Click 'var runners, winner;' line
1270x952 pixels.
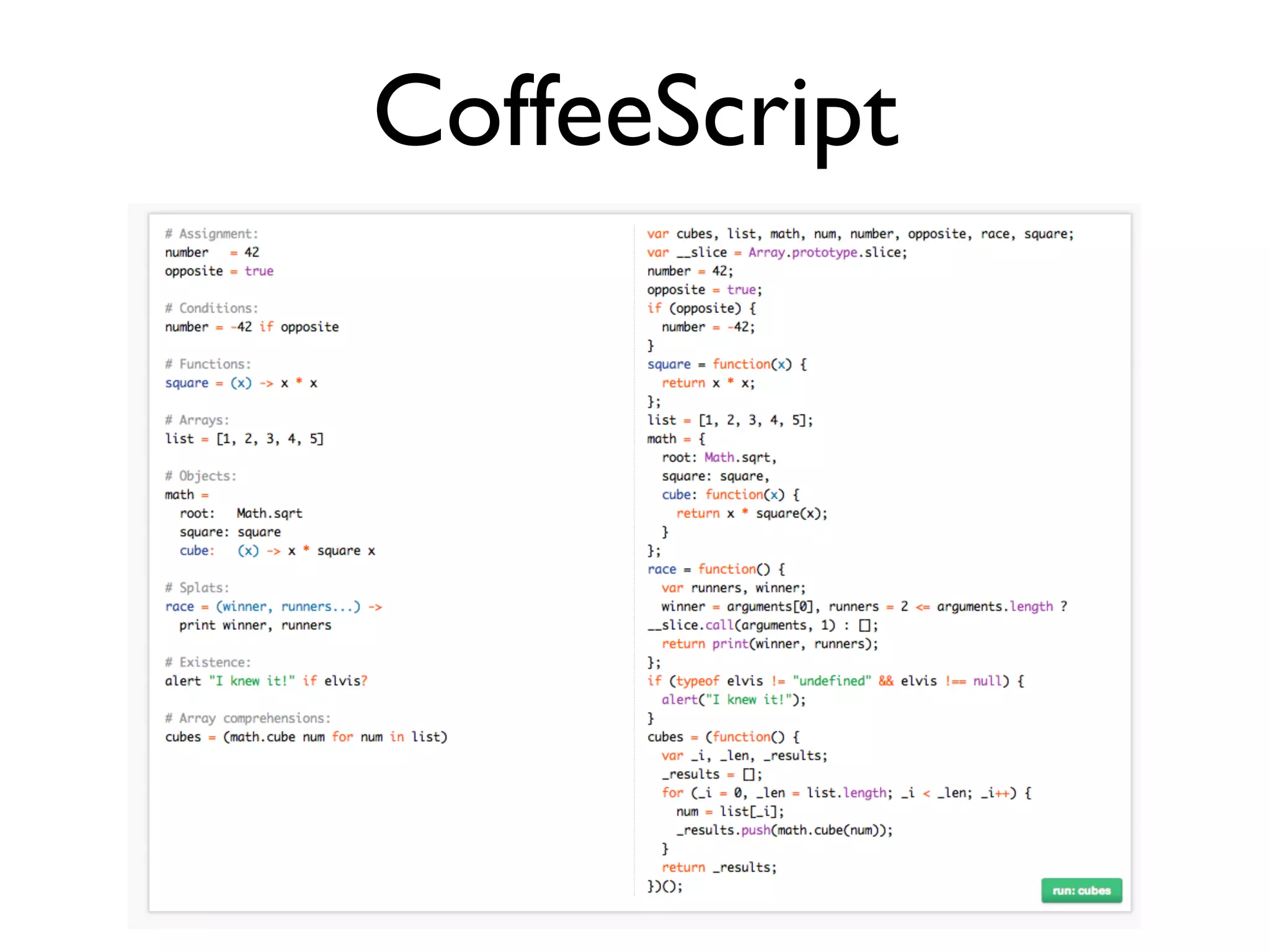tap(734, 588)
